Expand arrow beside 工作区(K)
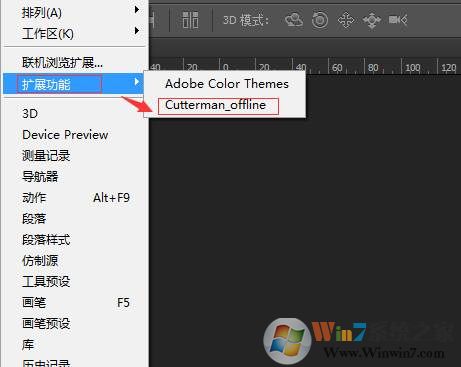The image size is (461, 367). pyautogui.click(x=136, y=31)
